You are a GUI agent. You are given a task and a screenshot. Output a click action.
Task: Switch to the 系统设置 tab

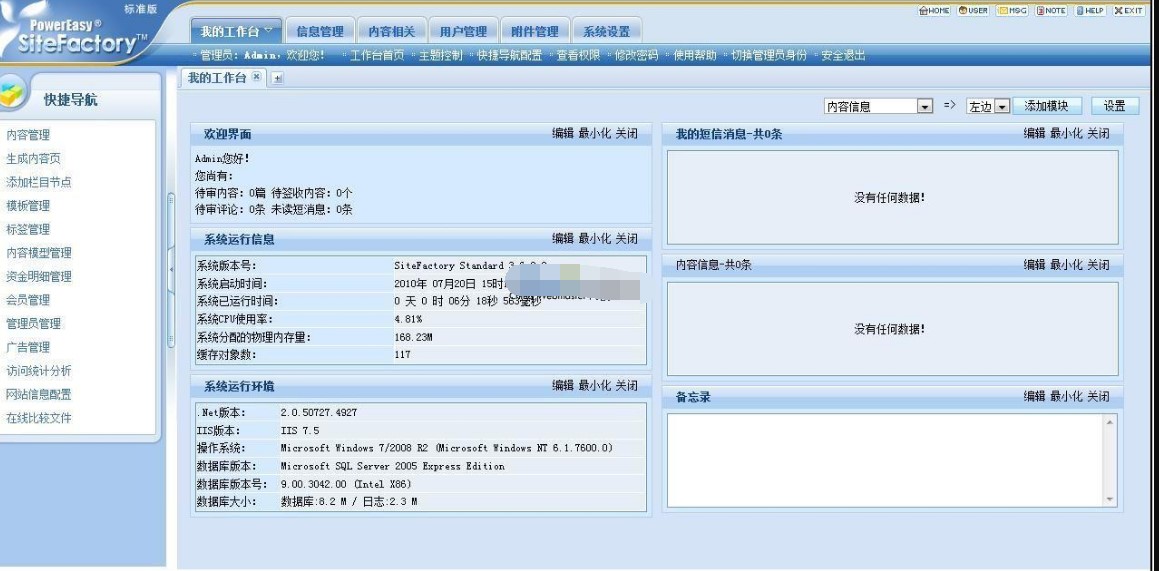coord(606,32)
